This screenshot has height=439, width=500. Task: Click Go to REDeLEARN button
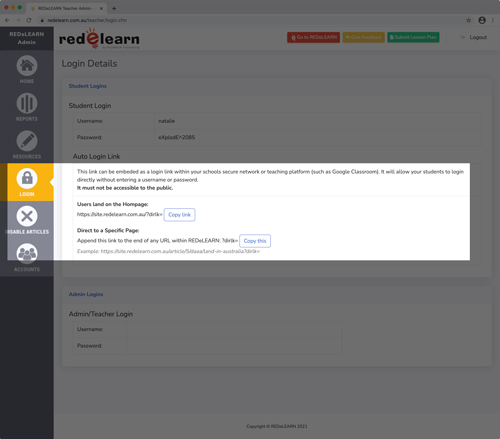(314, 37)
